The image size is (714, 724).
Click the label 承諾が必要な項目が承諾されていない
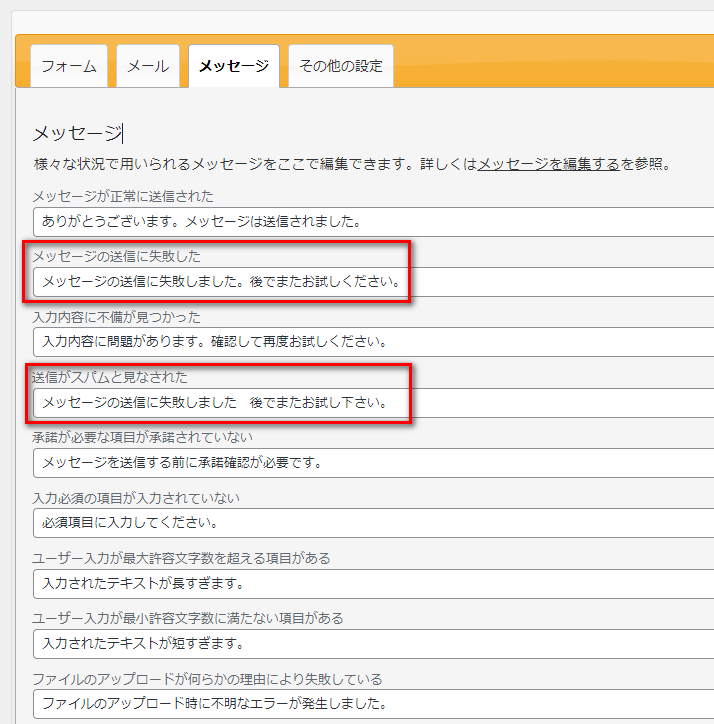coord(143,437)
